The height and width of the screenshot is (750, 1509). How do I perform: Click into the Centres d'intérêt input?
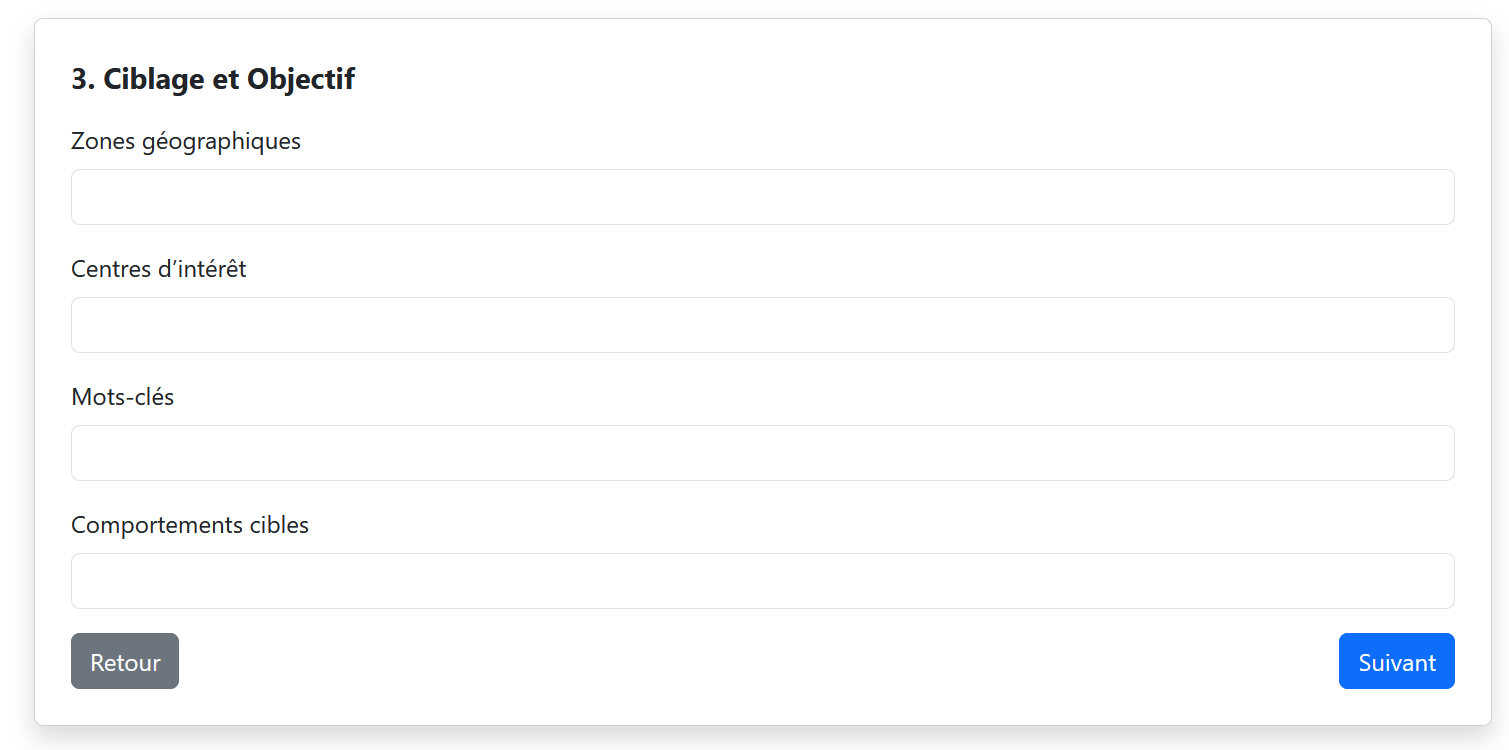click(762, 325)
